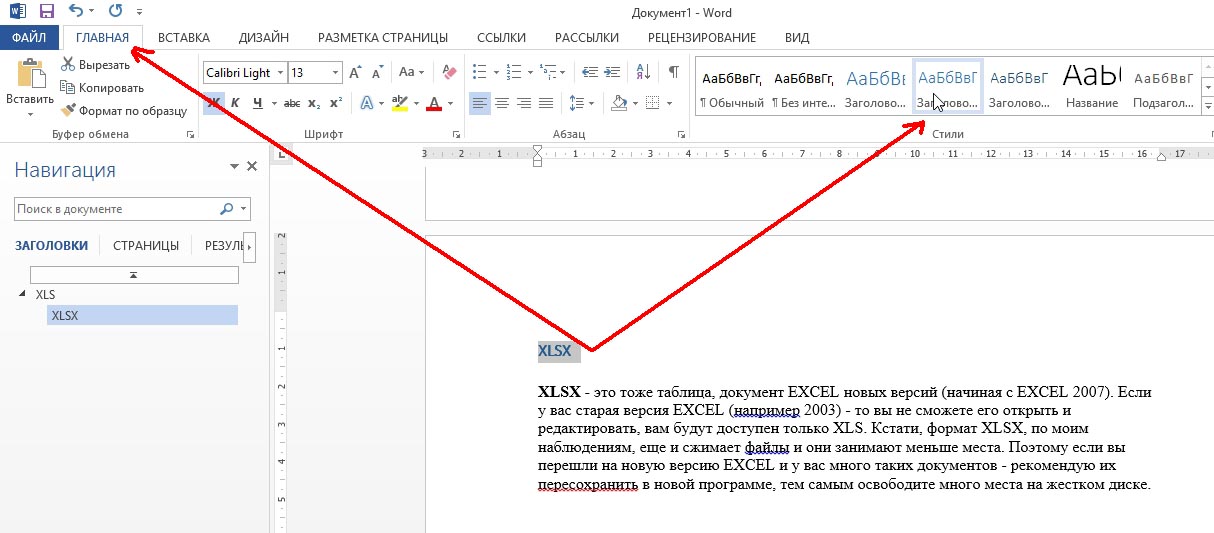Click the sort А-Я icon
1214x533 pixels.
pos(643,72)
